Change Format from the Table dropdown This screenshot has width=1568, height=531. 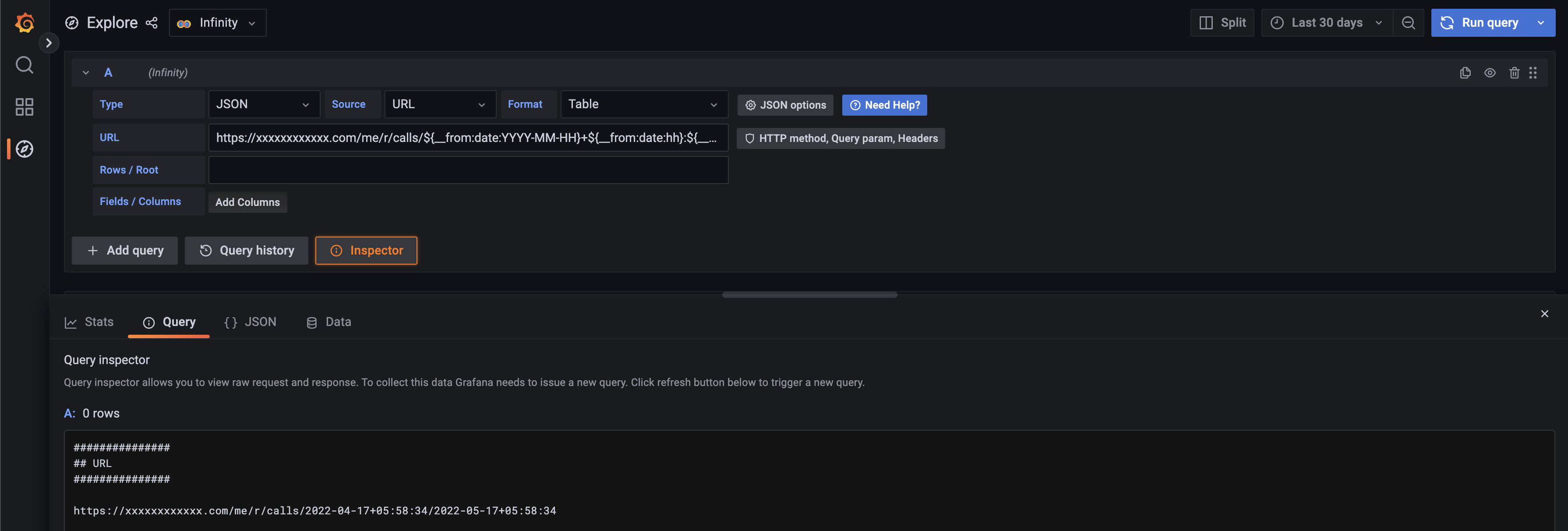(643, 104)
